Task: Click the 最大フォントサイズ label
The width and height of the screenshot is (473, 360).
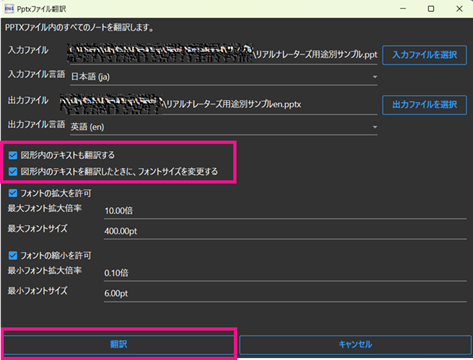Action: pos(37,229)
